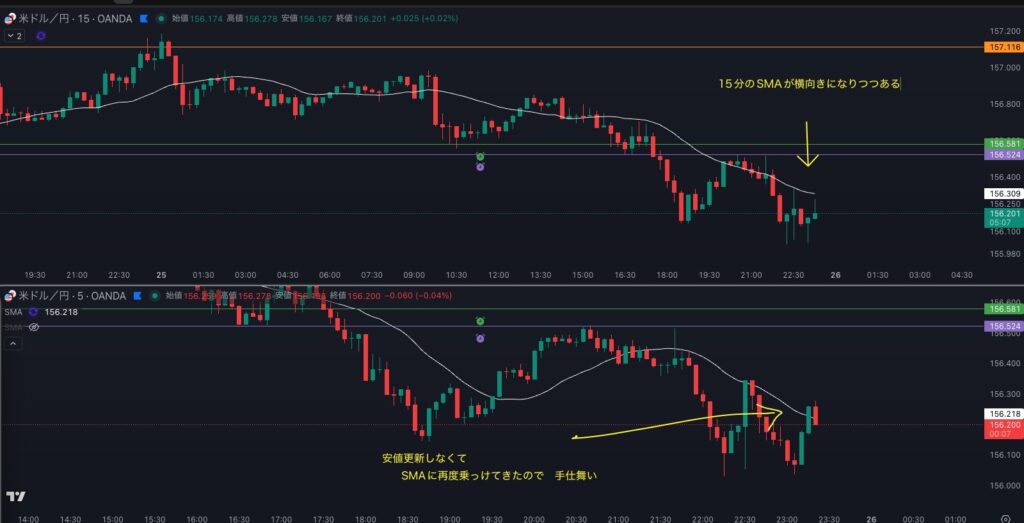Click the TradingView logo in bottom-left corner
This screenshot has width=1024, height=523.
(x=16, y=496)
